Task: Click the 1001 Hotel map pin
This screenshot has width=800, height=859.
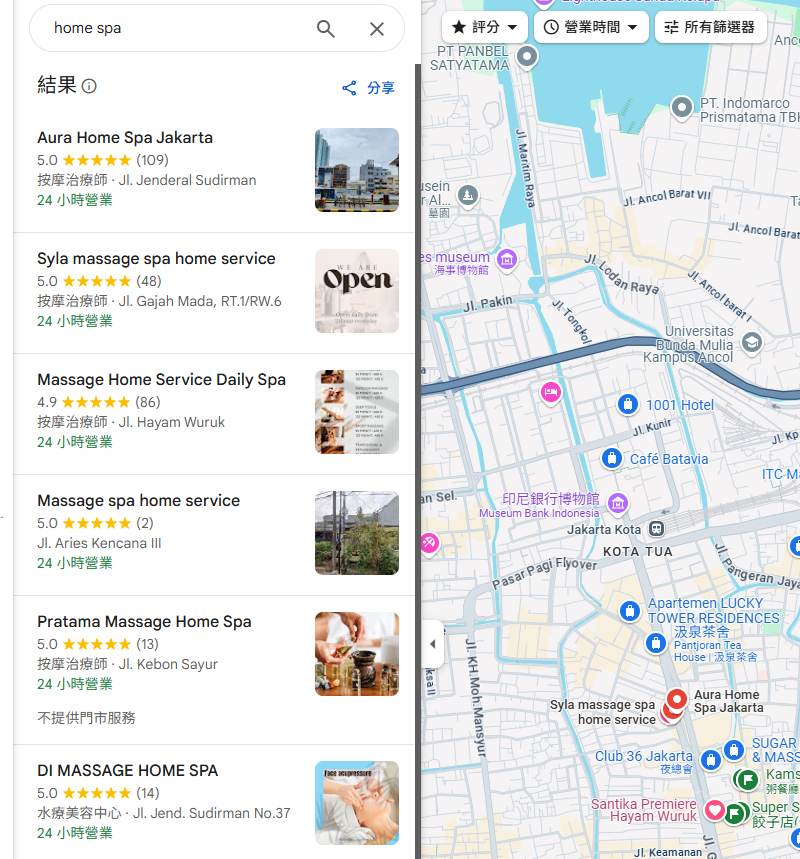Action: click(628, 405)
